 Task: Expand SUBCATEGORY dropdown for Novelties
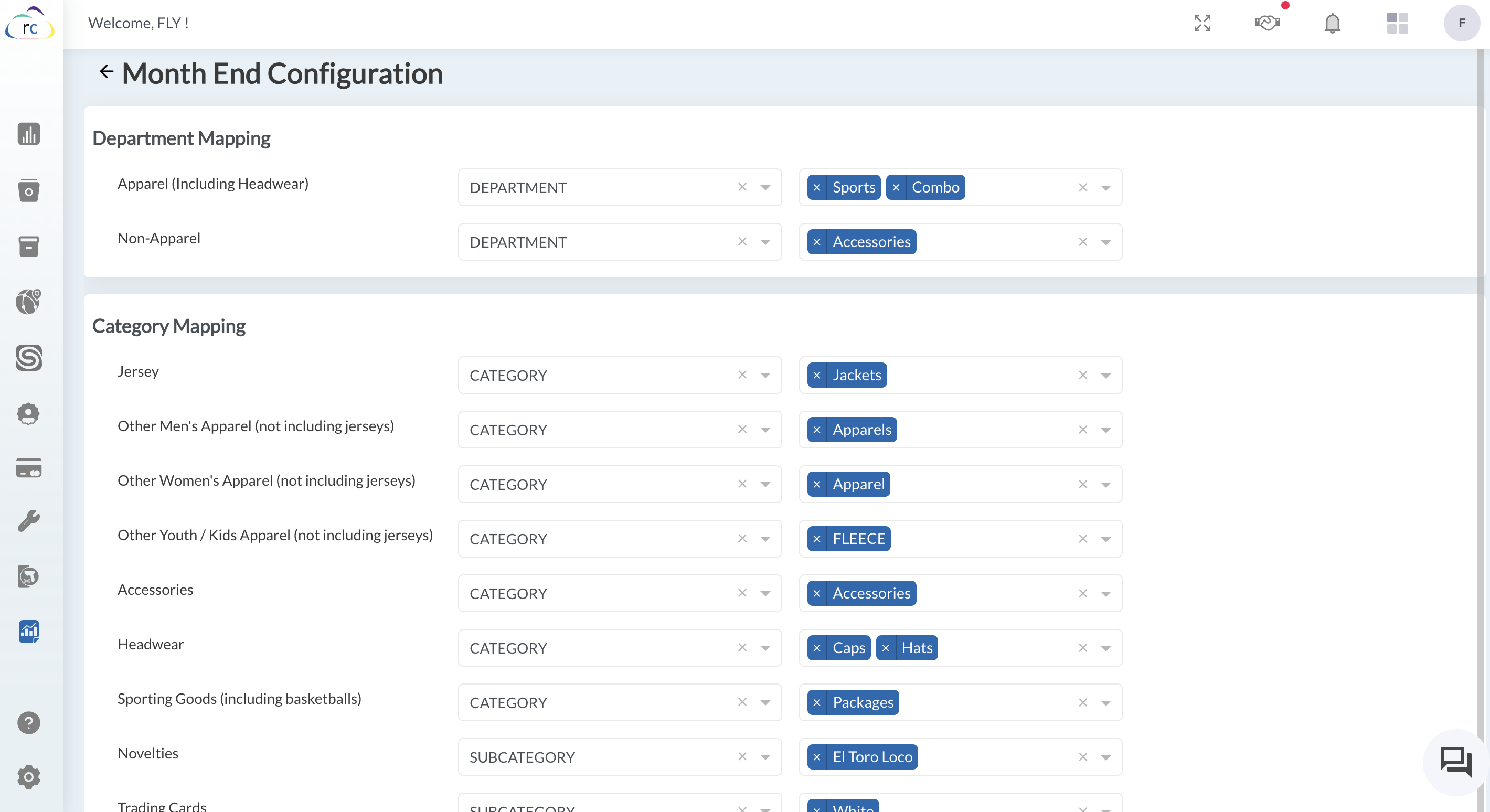(x=765, y=757)
